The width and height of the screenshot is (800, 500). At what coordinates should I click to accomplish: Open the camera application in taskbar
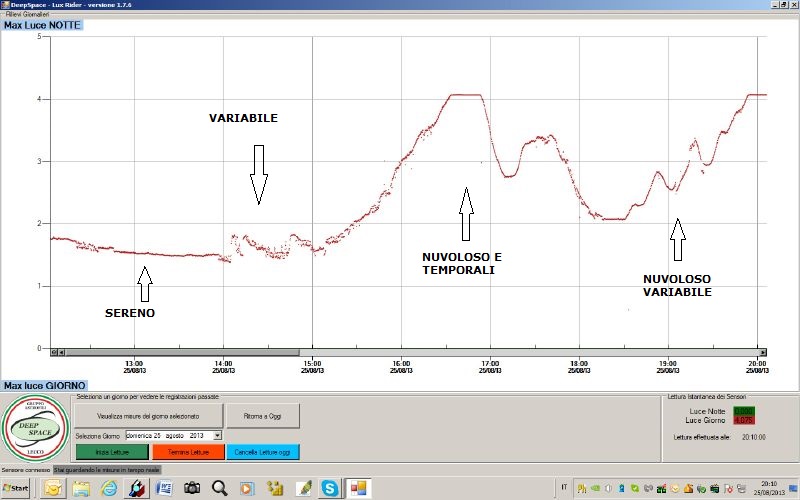(192, 488)
